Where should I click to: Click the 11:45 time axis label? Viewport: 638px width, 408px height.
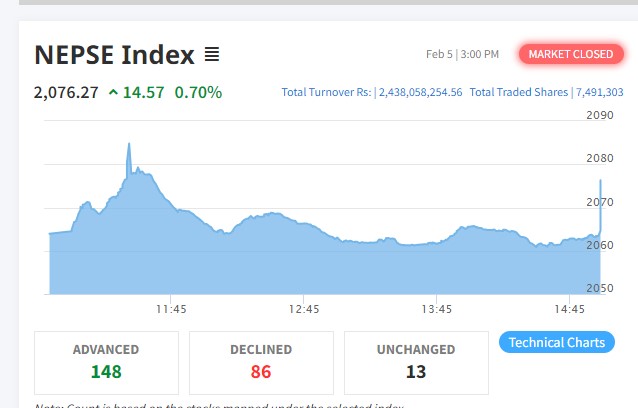tap(171, 308)
